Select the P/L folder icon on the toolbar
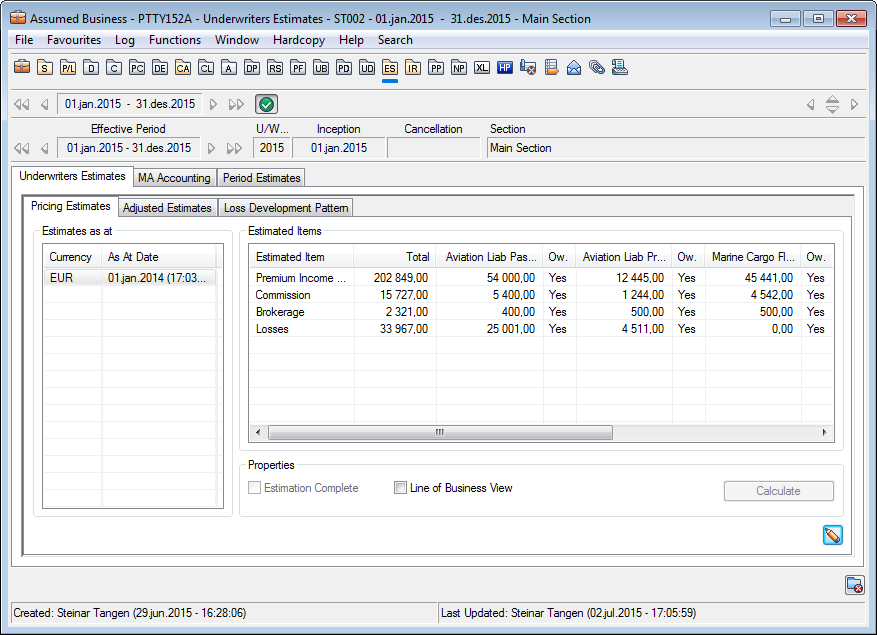 tap(67, 67)
